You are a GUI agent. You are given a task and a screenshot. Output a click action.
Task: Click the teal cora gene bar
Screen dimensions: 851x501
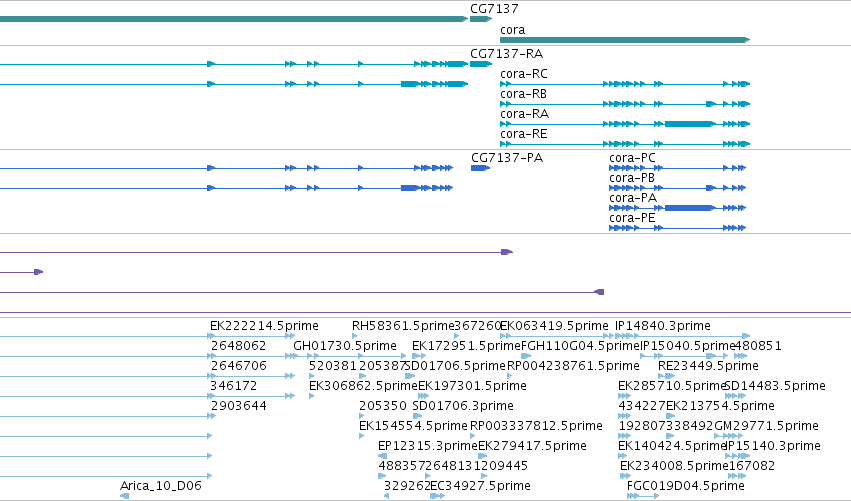[625, 40]
